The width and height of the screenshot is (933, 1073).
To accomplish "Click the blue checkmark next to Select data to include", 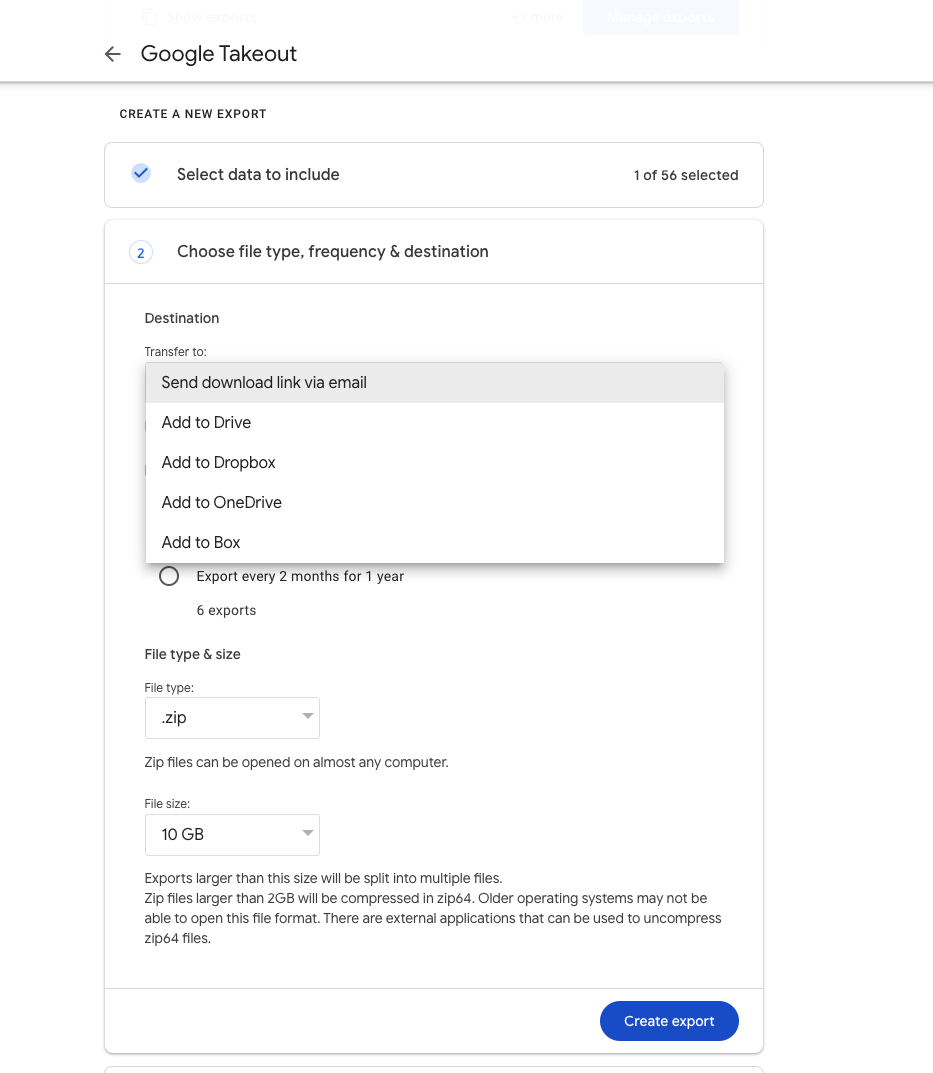I will click(141, 173).
